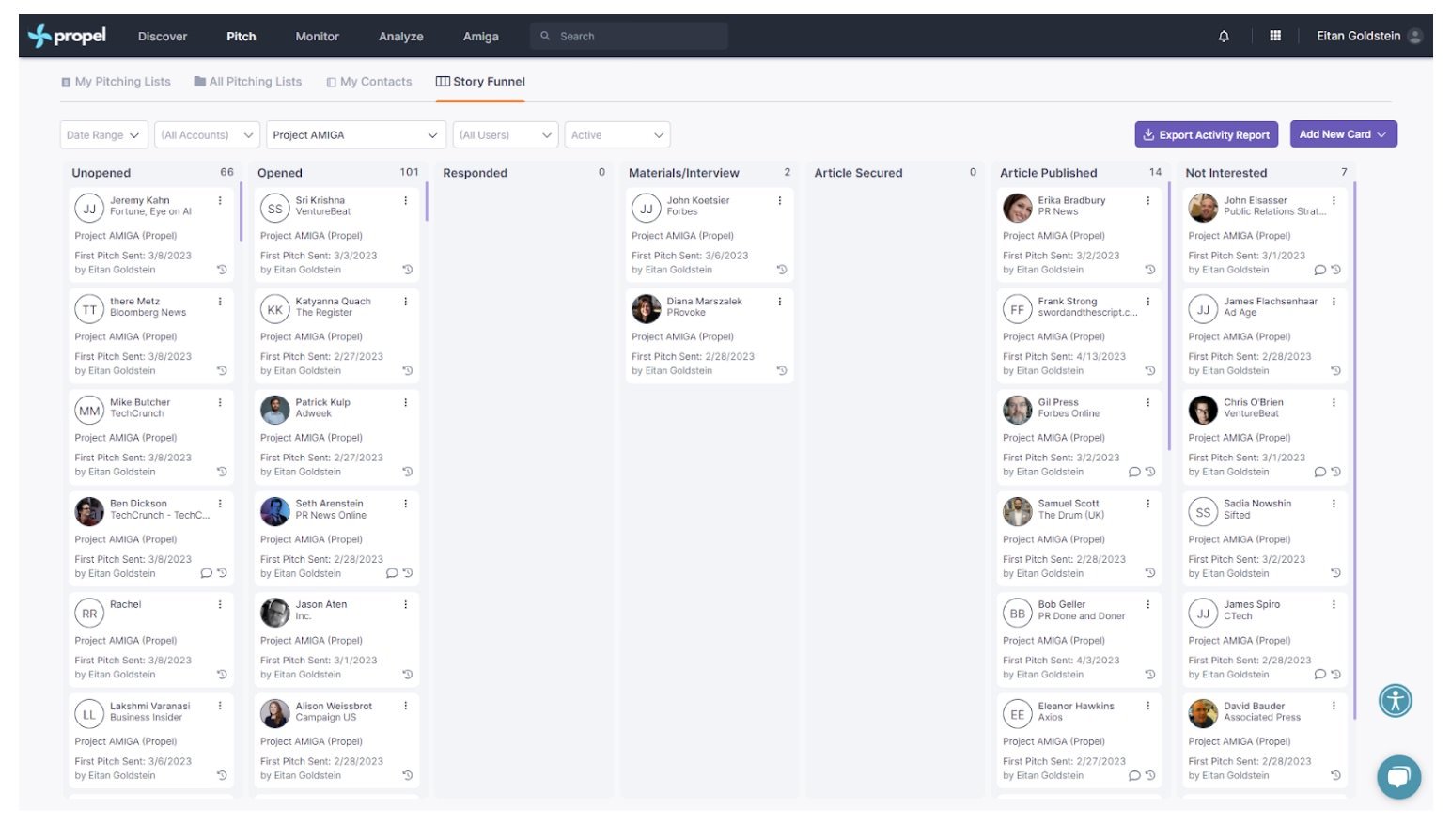Image resolution: width=1451 pixels, height=840 pixels.
Task: Click Export Activity Report button
Action: [x=1207, y=134]
